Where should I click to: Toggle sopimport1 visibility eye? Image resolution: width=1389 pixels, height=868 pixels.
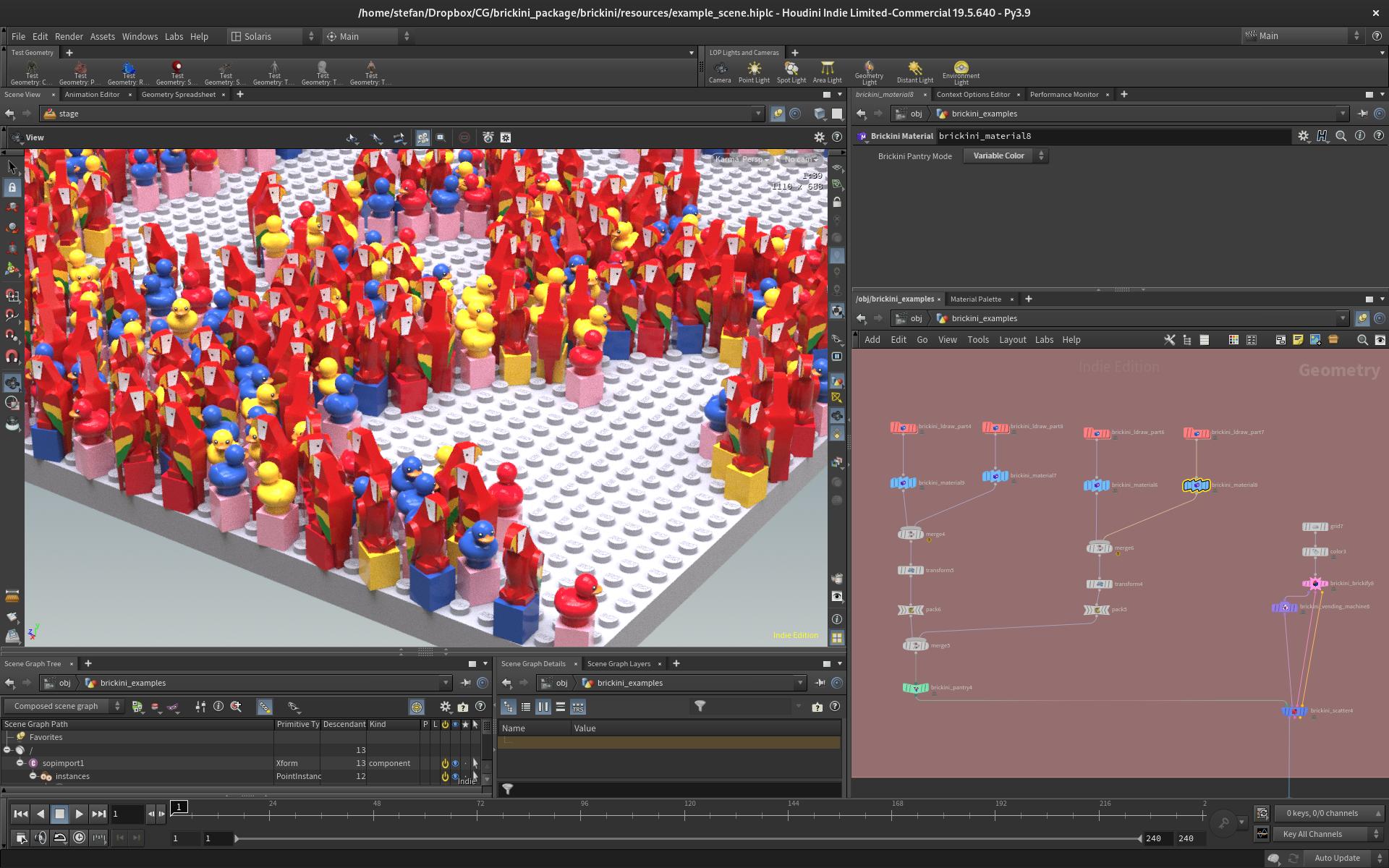(455, 764)
